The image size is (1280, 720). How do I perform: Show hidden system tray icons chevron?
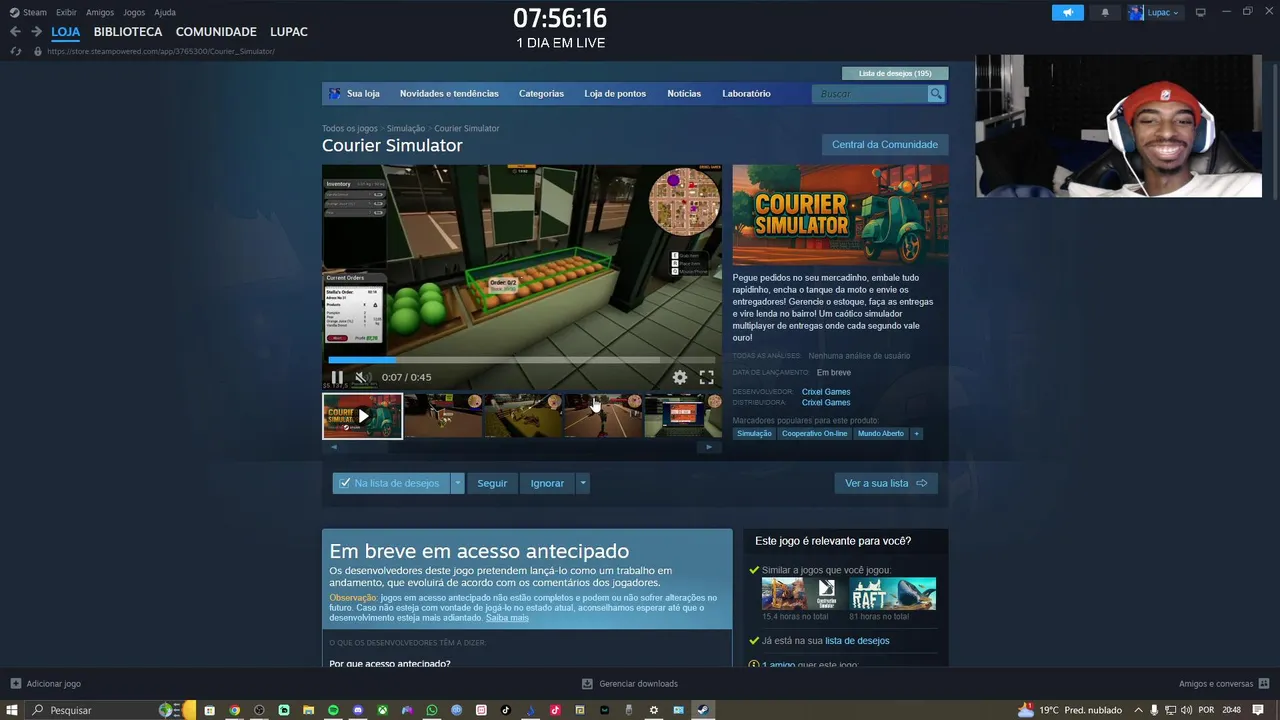(x=1137, y=710)
